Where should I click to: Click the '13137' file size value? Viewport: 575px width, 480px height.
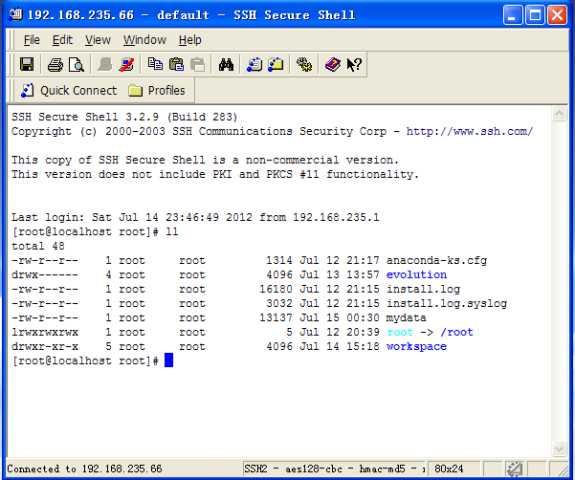pos(276,318)
